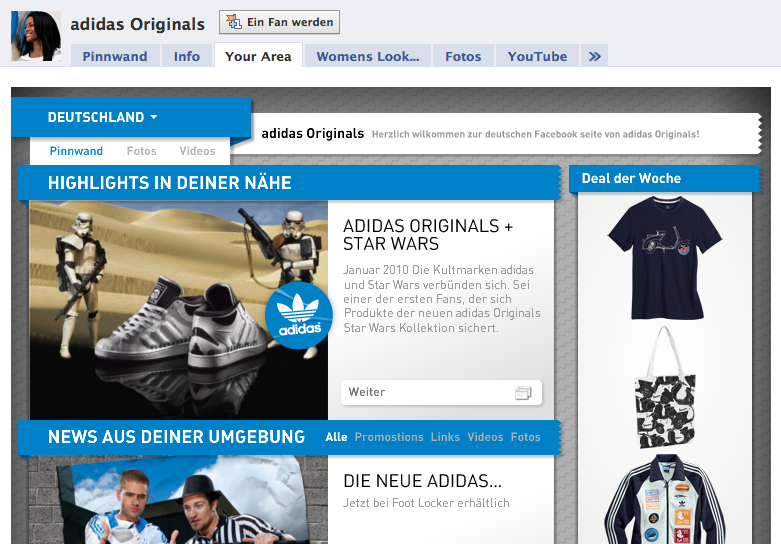This screenshot has width=781, height=544.
Task: Click the navy scooter T-shirt deal
Action: 664,258
